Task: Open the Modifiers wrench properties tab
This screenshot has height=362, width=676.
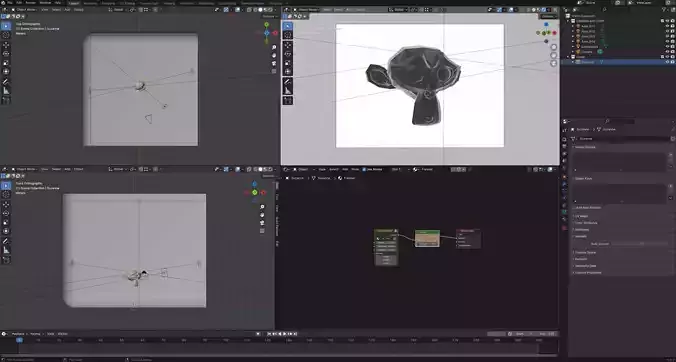Action: point(564,184)
